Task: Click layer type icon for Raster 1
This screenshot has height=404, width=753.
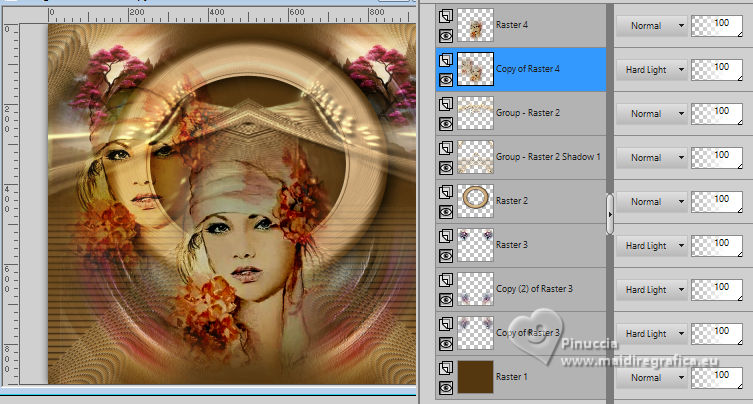Action: click(x=446, y=368)
